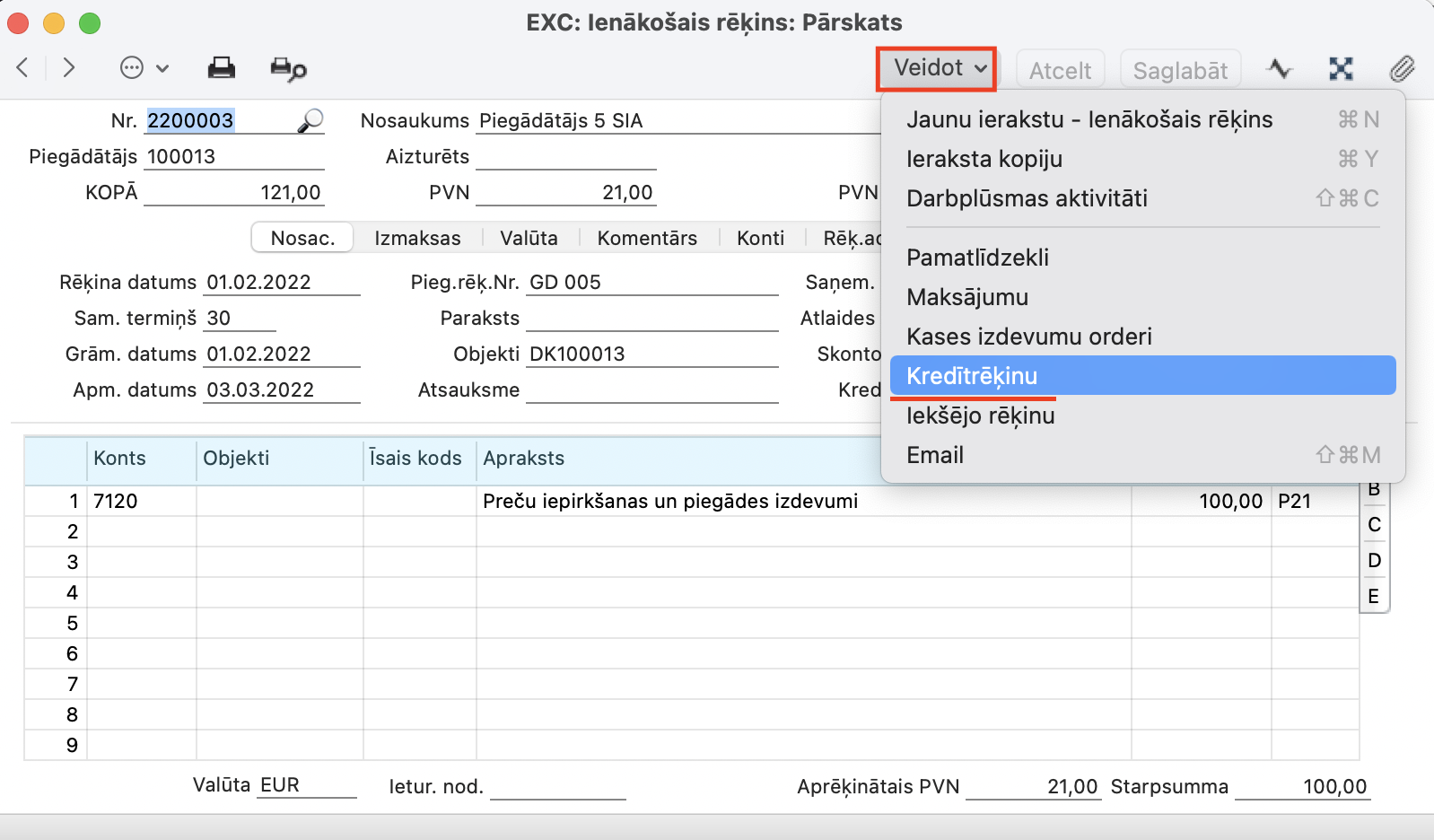Choose Kredītrēķinu from the menu
Image resolution: width=1434 pixels, height=840 pixels.
(x=972, y=376)
